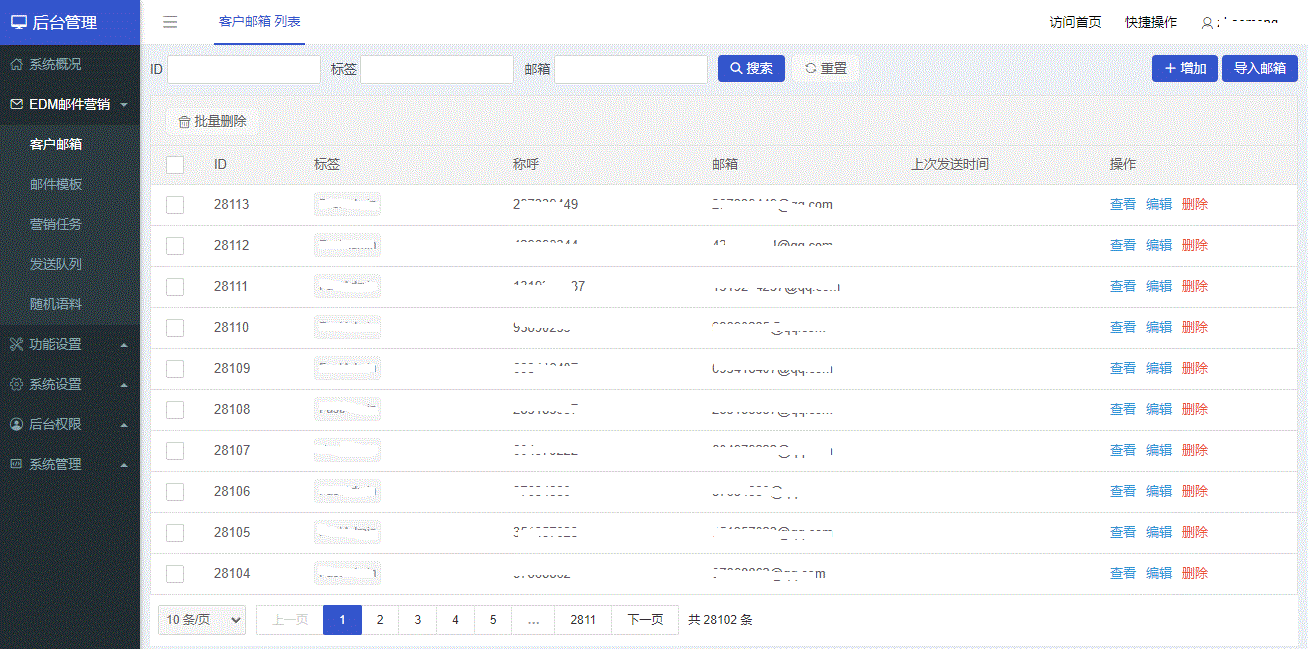This screenshot has width=1308, height=649.
Task: Toggle the select-all checkbox in table header
Action: click(x=175, y=165)
